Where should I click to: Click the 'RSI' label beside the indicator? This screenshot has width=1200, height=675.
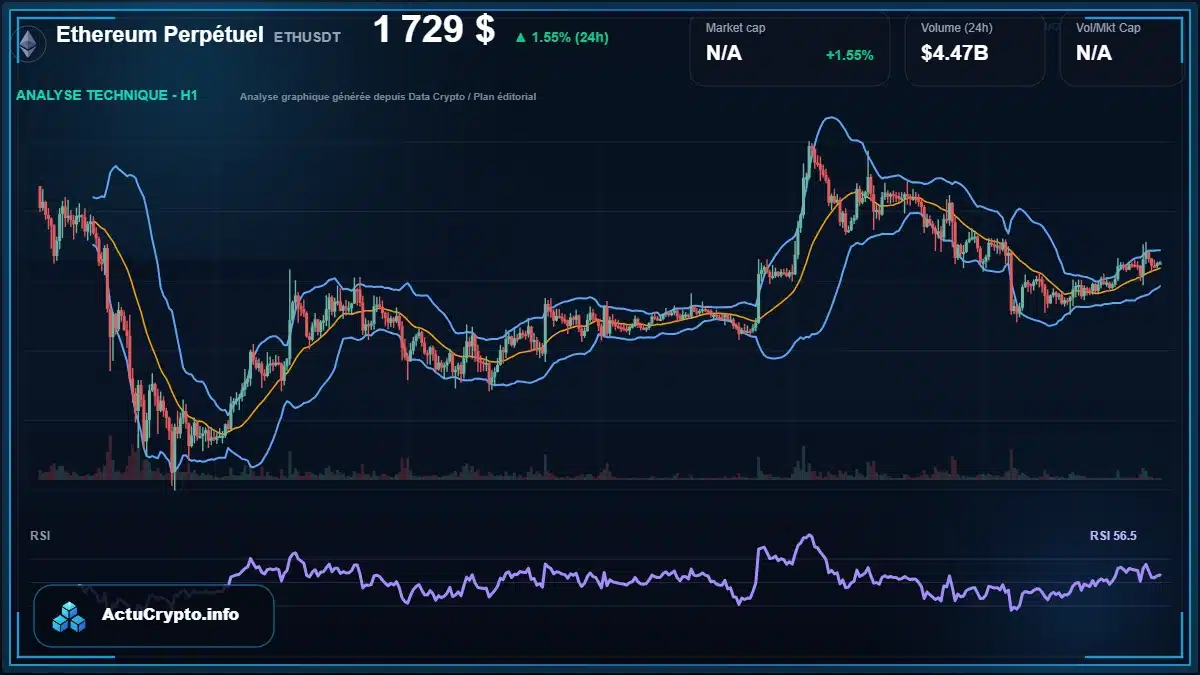(40, 536)
